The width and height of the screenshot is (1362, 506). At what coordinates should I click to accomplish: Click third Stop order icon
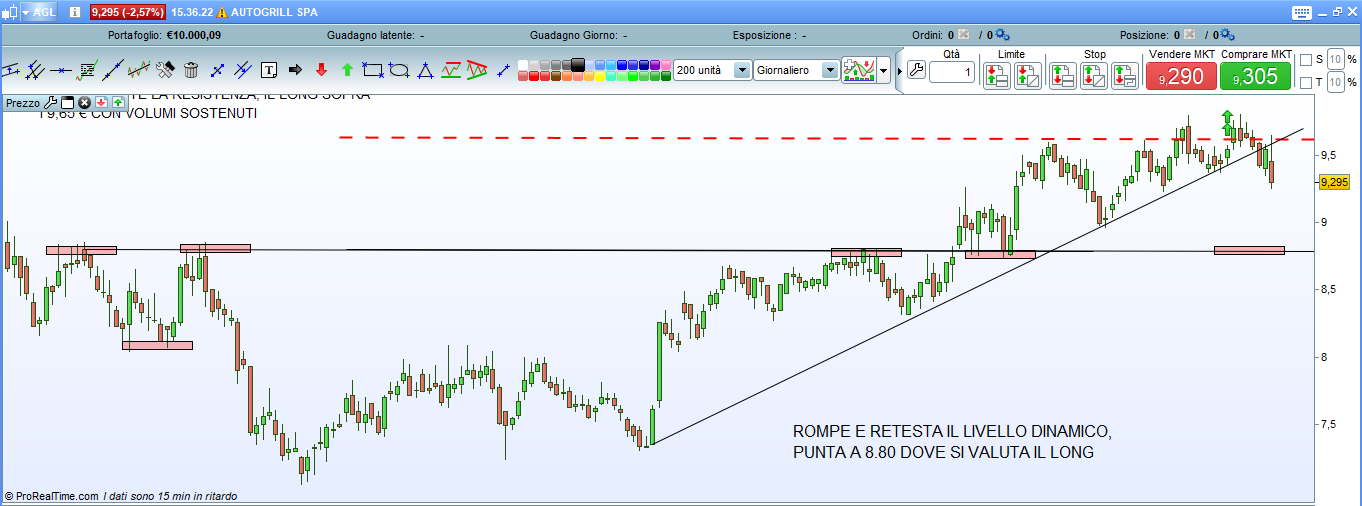pos(1125,75)
